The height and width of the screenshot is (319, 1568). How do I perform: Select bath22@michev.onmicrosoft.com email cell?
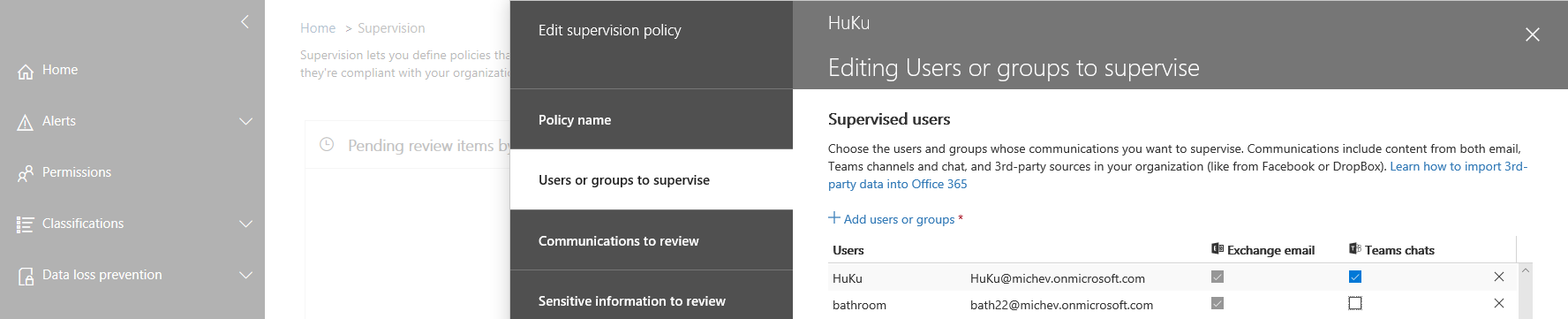pos(1061,305)
